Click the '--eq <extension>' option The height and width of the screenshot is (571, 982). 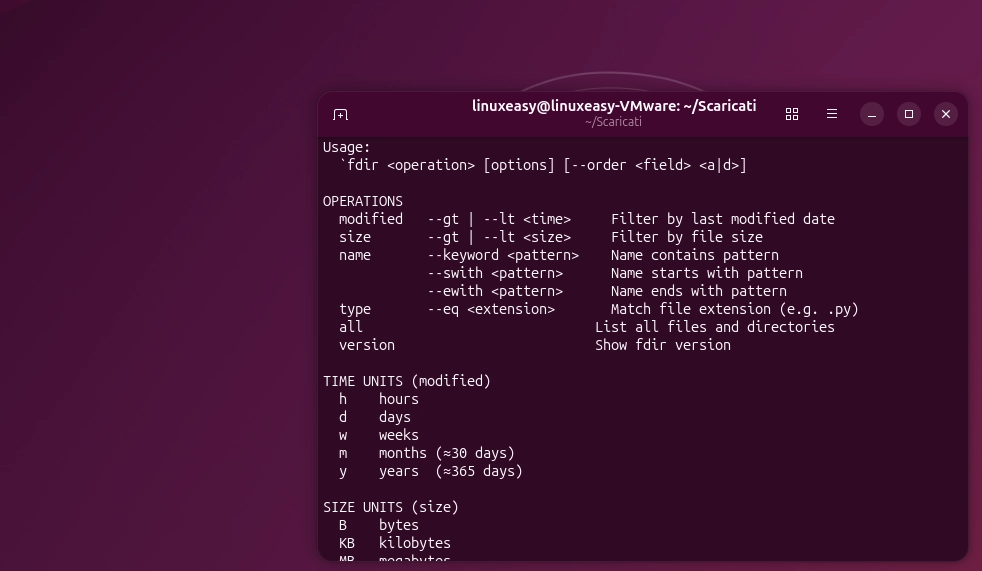[x=492, y=309]
